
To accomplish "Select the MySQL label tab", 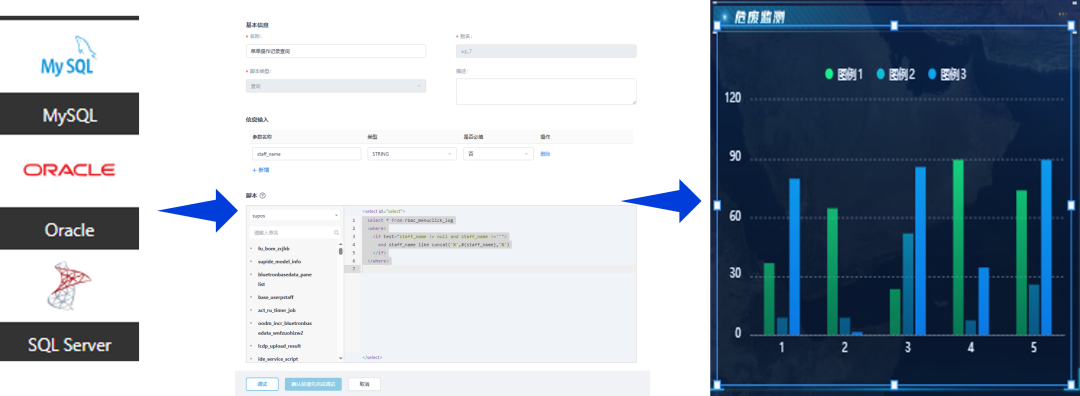I will [x=70, y=114].
